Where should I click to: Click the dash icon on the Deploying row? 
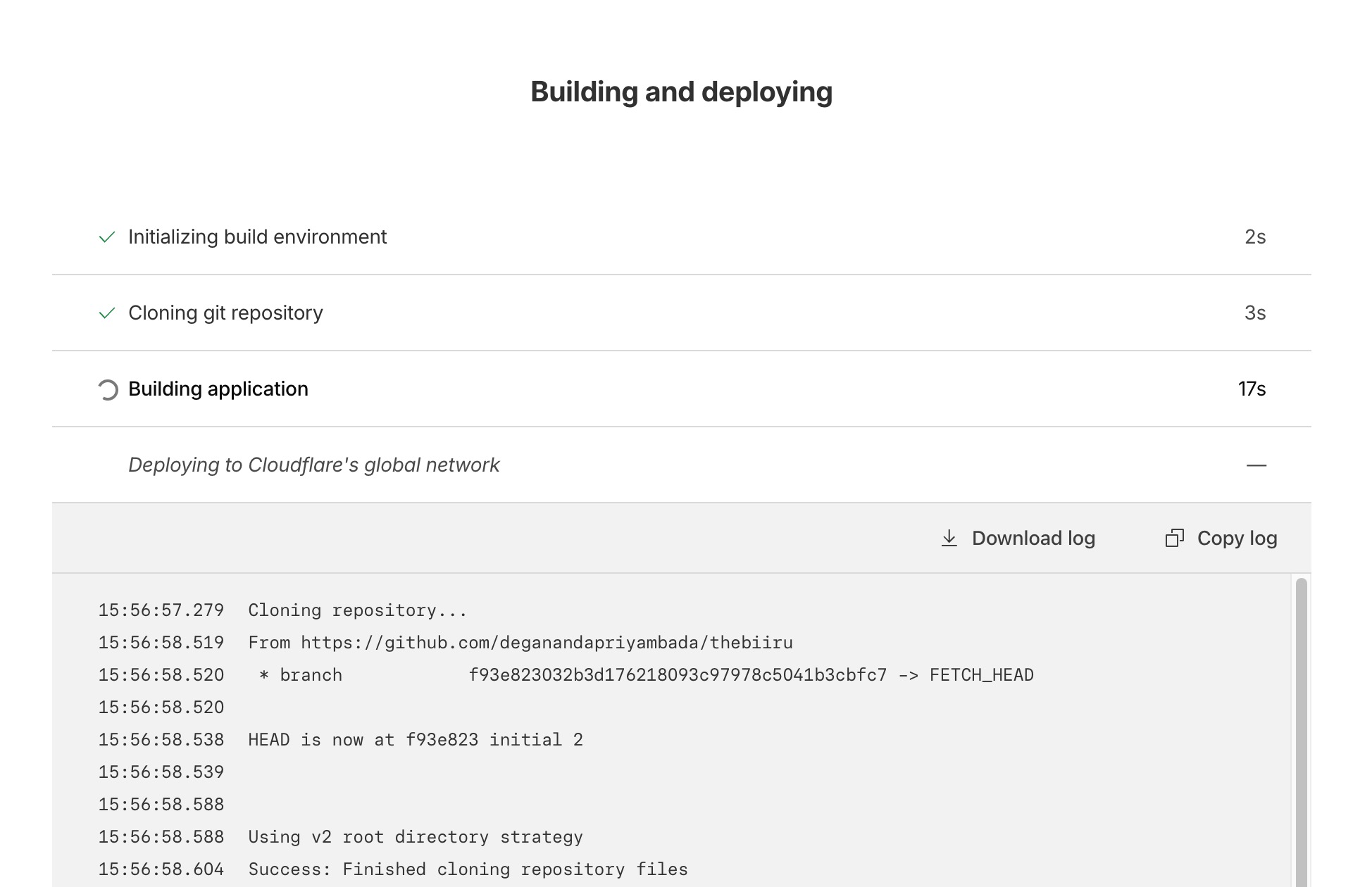(x=1256, y=465)
